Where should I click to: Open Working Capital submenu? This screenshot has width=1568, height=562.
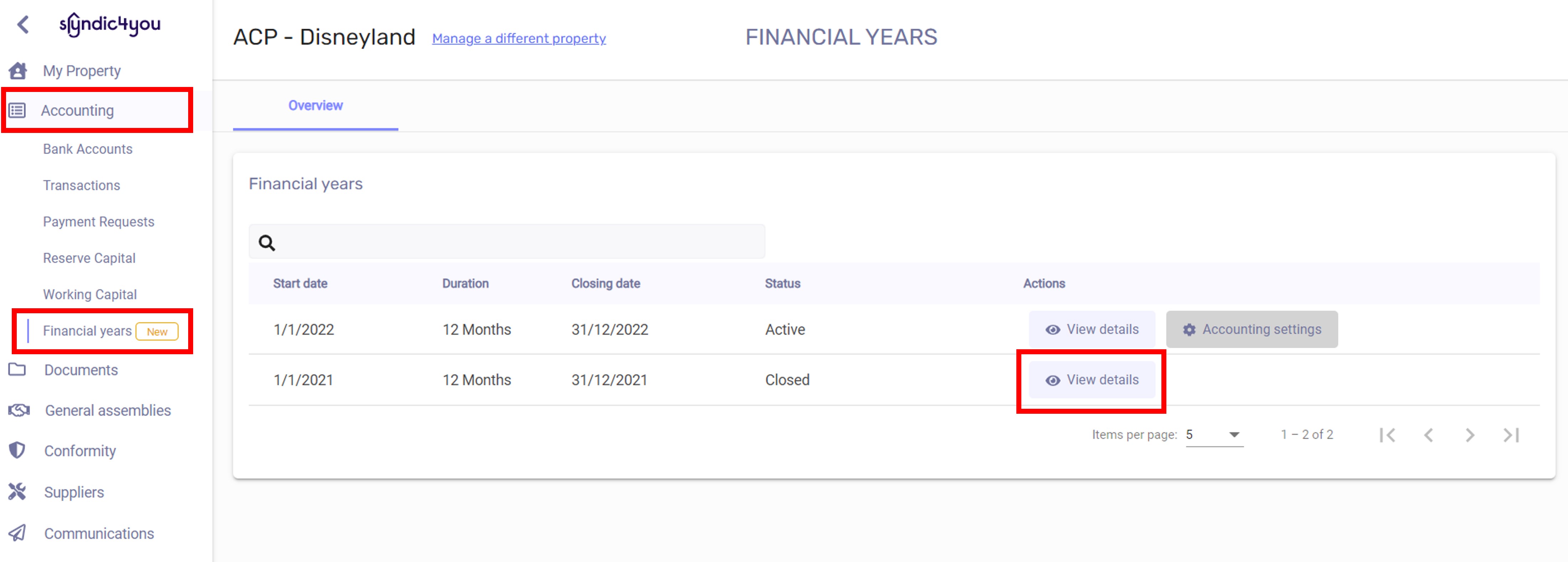point(89,295)
